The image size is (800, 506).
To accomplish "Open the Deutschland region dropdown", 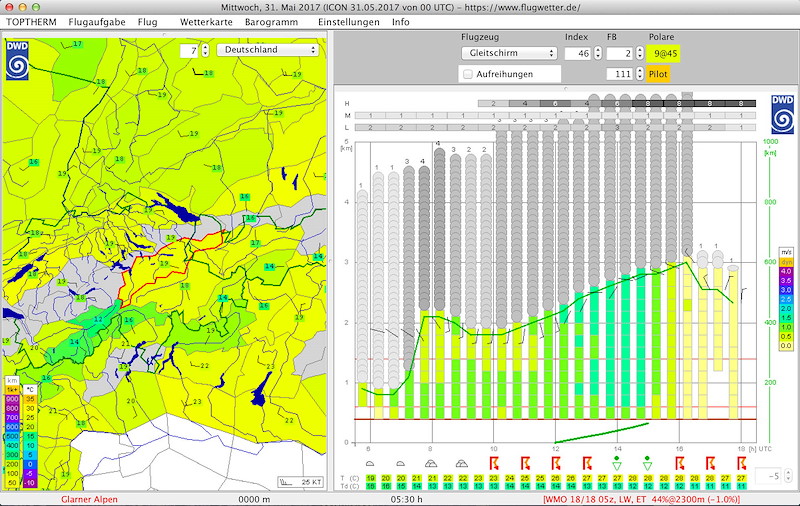I will (267, 49).
